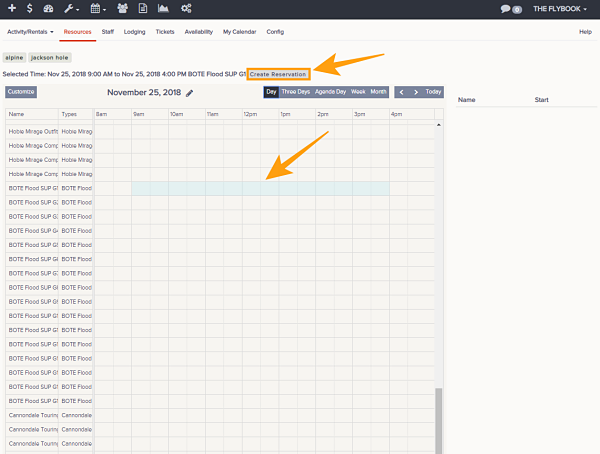Image resolution: width=600 pixels, height=454 pixels.
Task: Switch to the Tickets tab
Action: coord(165,32)
